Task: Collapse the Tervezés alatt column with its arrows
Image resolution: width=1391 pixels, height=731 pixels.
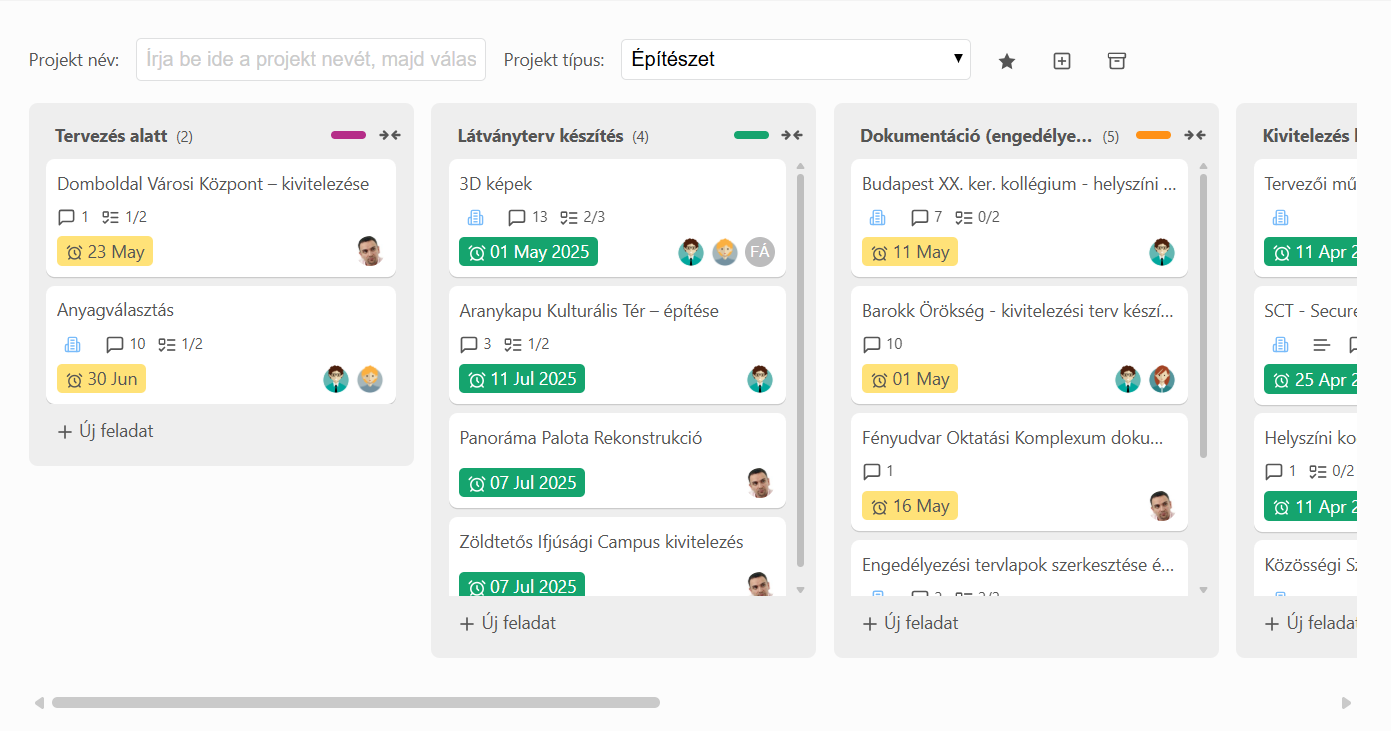Action: 390,134
